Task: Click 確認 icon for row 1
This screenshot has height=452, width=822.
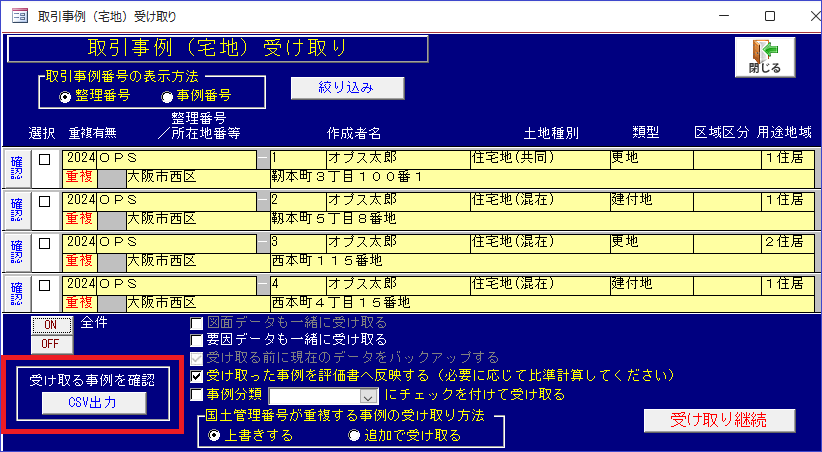Action: pos(16,167)
